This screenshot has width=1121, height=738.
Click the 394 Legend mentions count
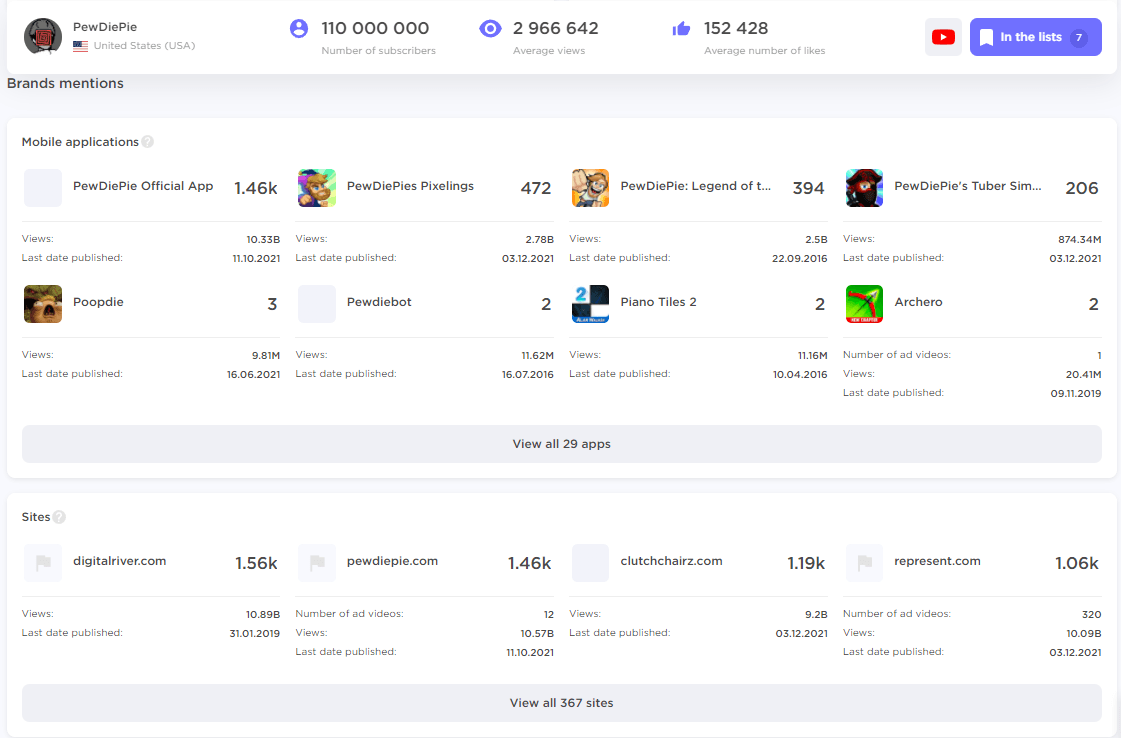click(809, 188)
